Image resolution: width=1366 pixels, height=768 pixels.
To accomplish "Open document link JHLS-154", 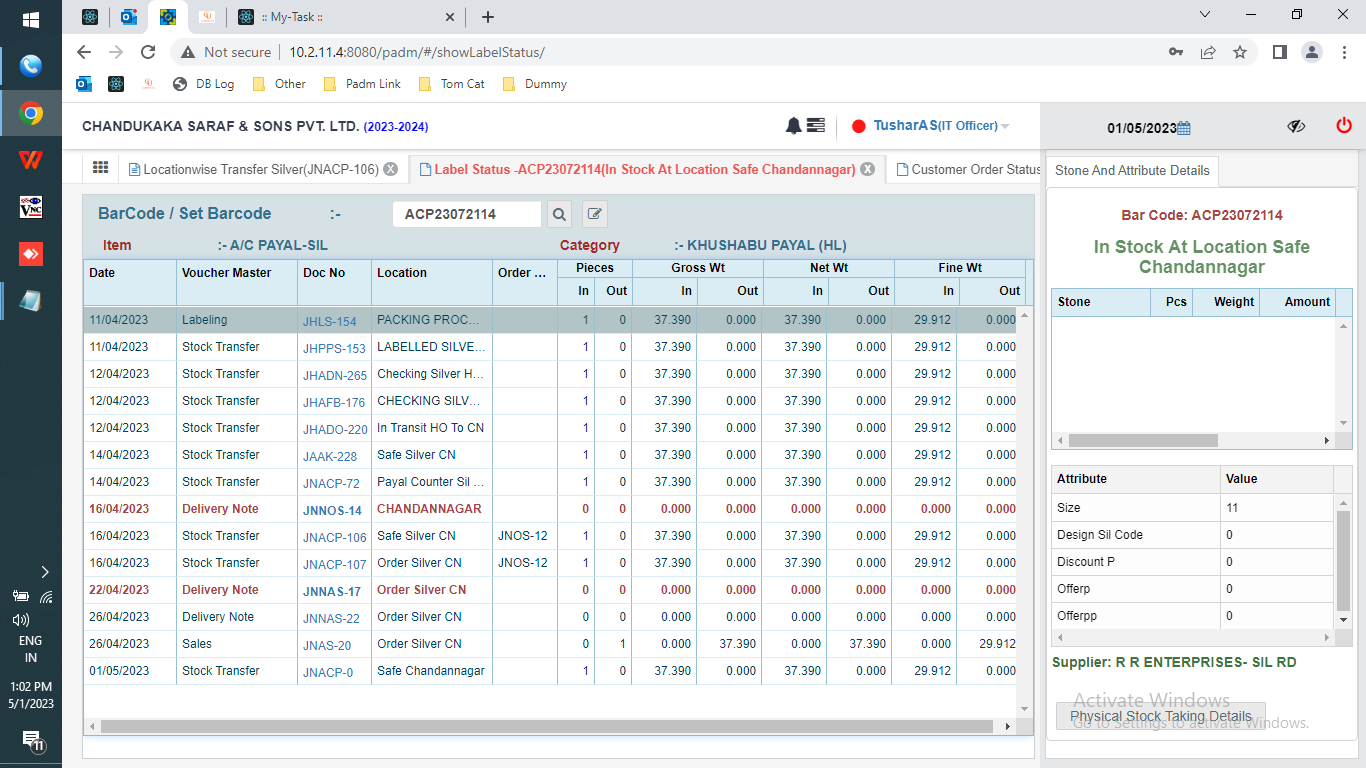I will click(x=330, y=322).
